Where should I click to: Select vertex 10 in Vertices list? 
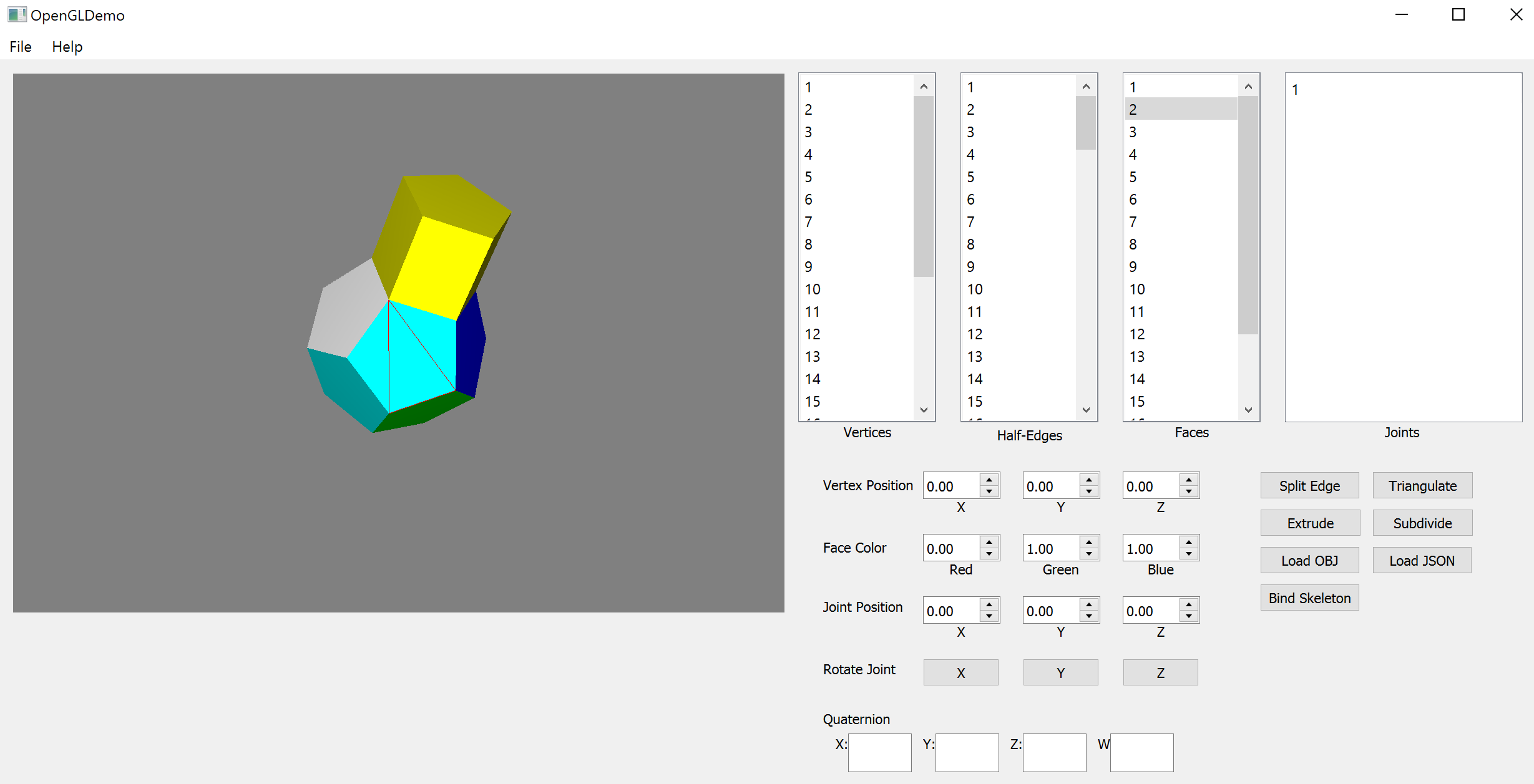[x=813, y=289]
